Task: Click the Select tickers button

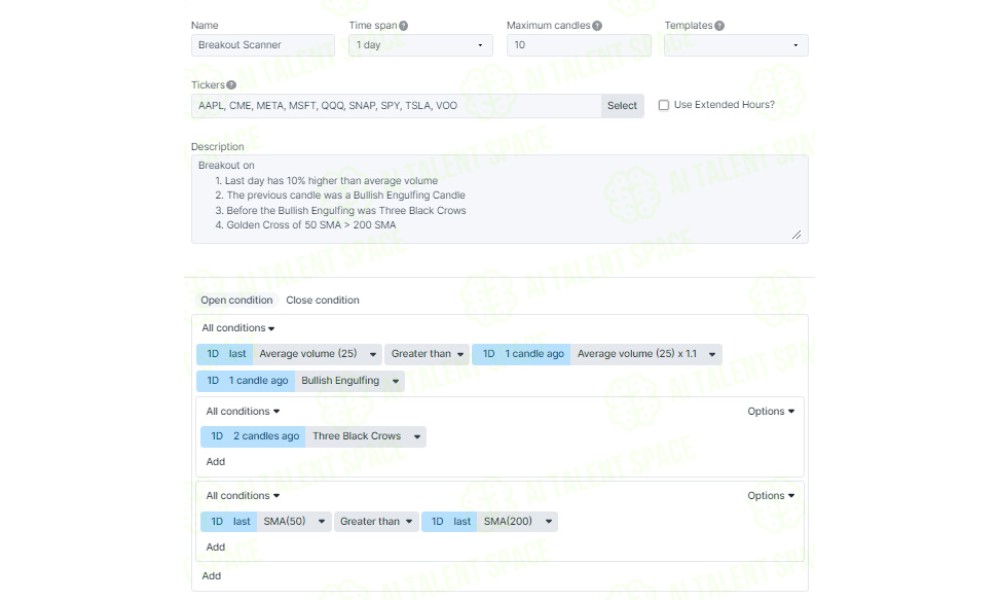Action: (622, 106)
